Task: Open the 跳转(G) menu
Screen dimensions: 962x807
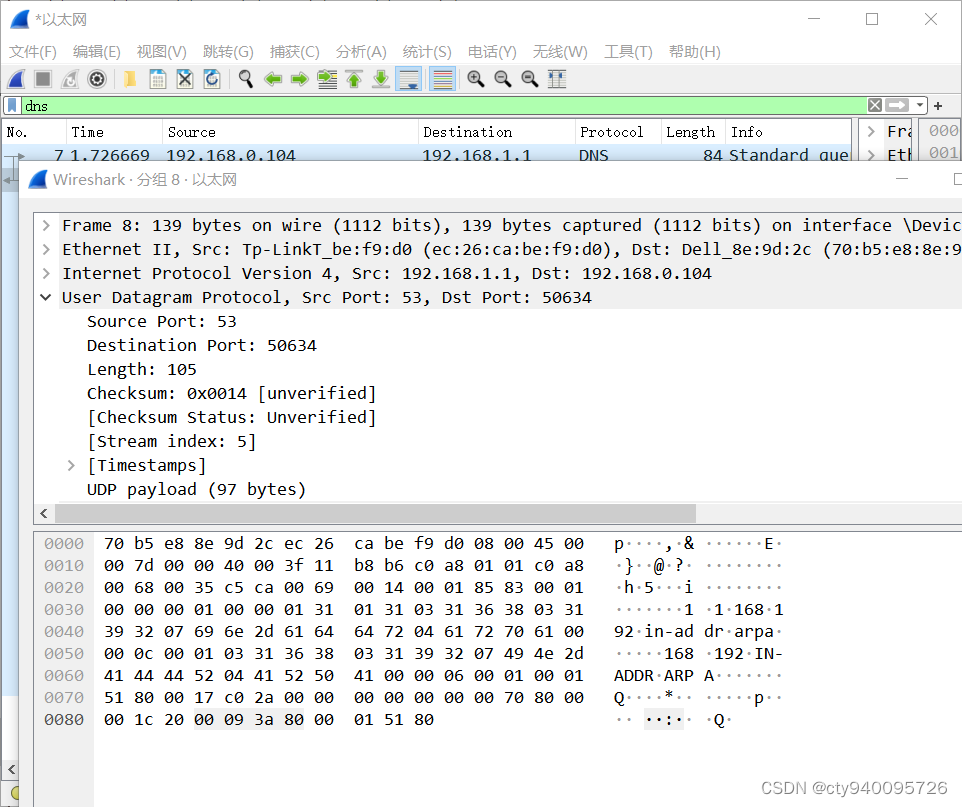Action: coord(228,52)
